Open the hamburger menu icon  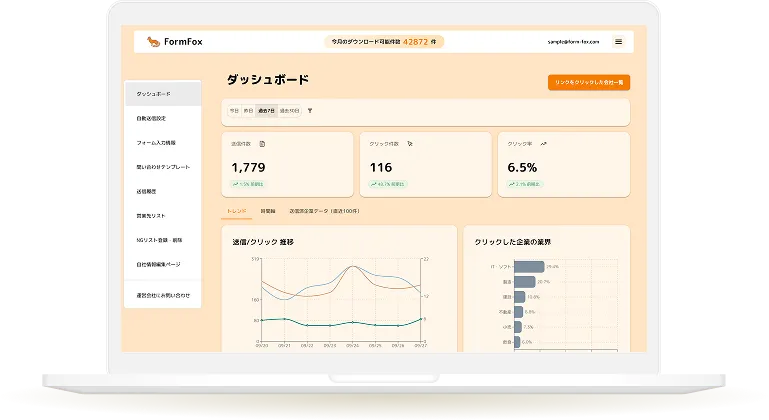pos(618,42)
